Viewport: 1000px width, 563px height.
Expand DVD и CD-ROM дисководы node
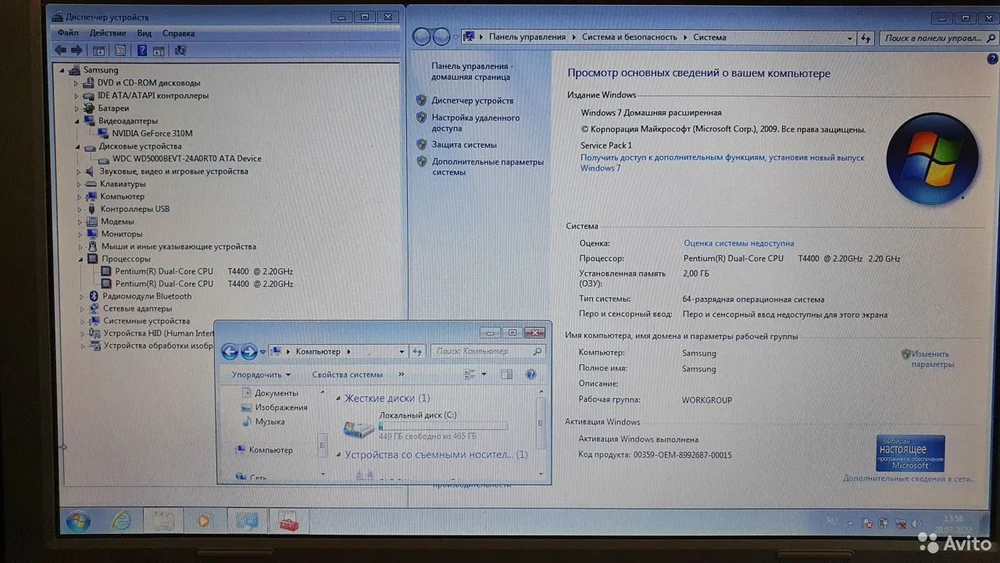pyautogui.click(x=76, y=83)
